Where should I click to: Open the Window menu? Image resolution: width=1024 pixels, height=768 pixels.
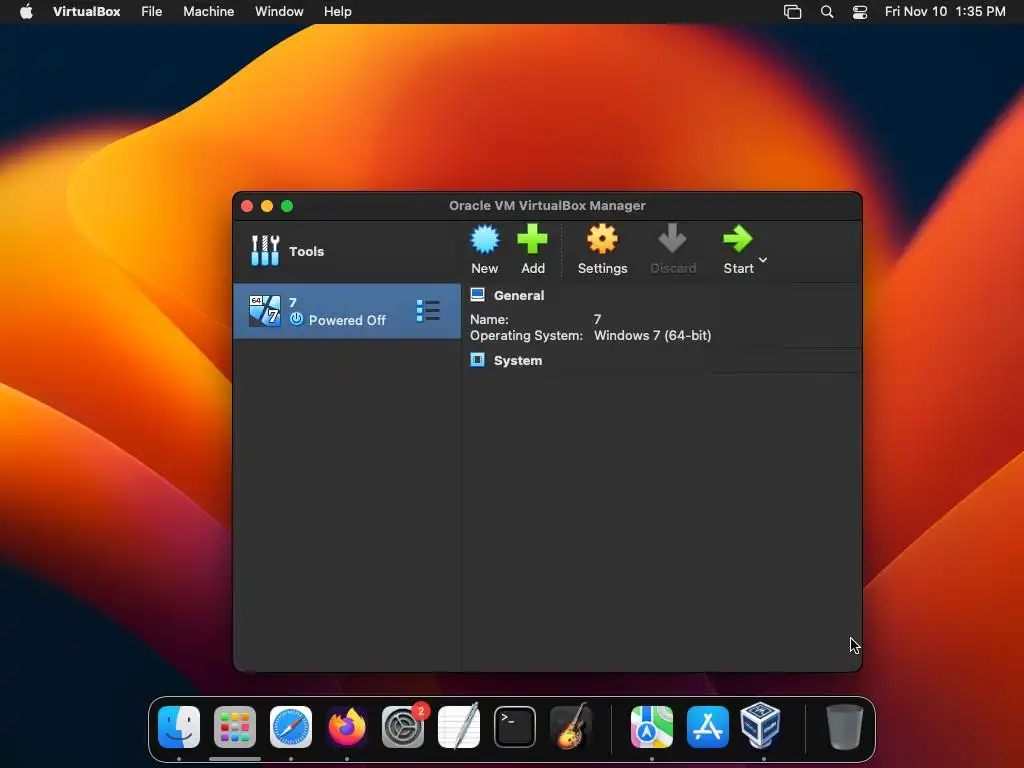click(279, 11)
